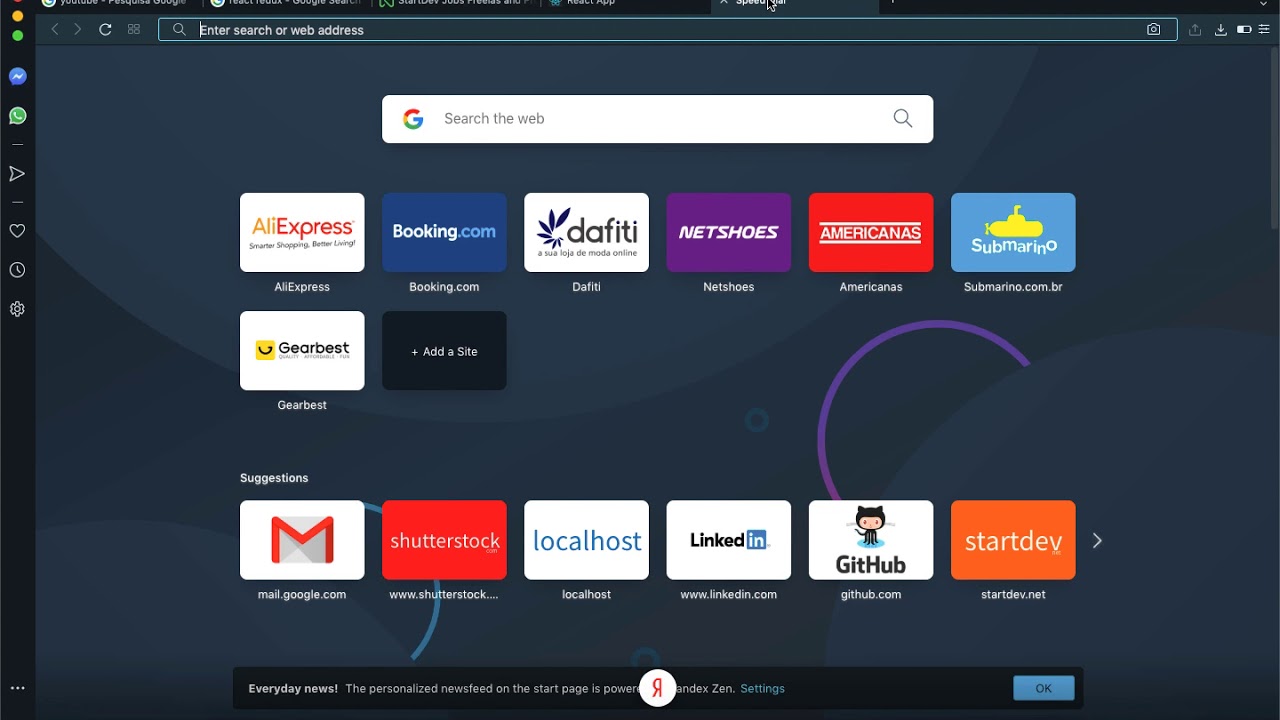Click the Search the web field

point(658,119)
